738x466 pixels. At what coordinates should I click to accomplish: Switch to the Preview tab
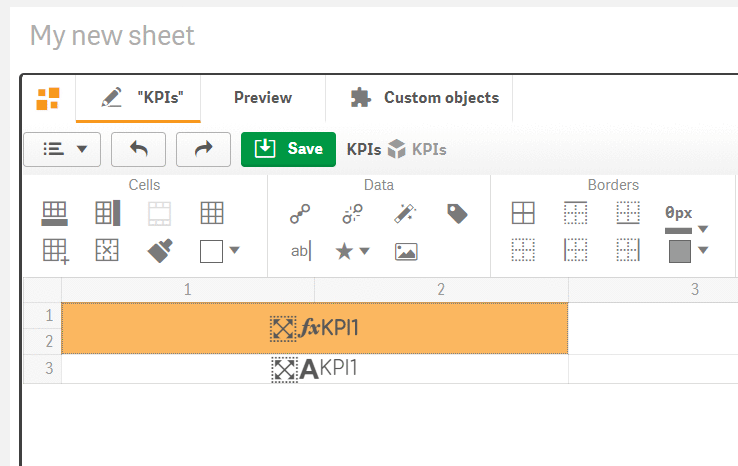click(262, 98)
